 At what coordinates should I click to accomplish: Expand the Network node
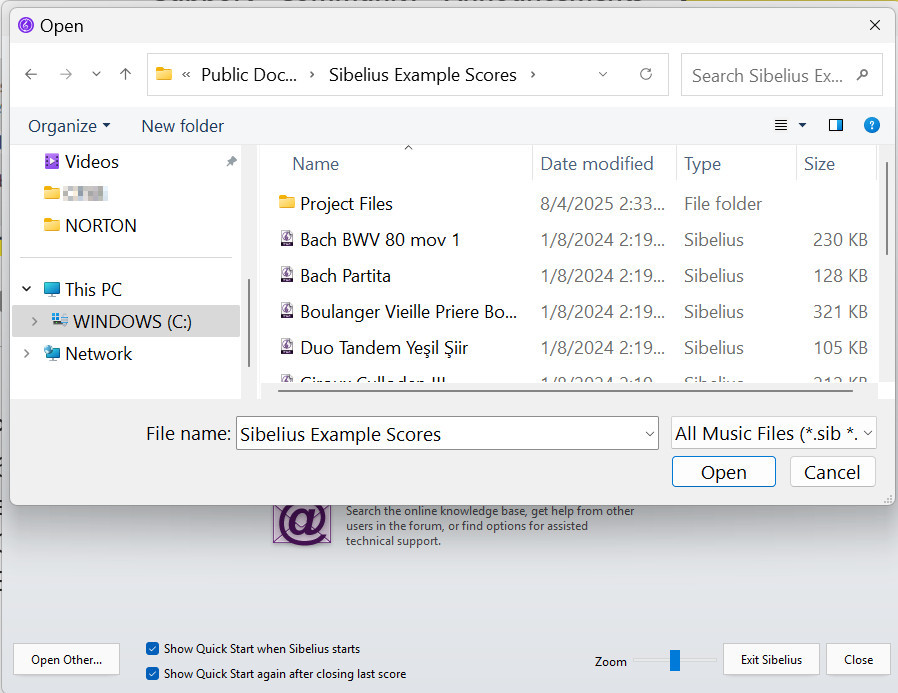click(26, 353)
